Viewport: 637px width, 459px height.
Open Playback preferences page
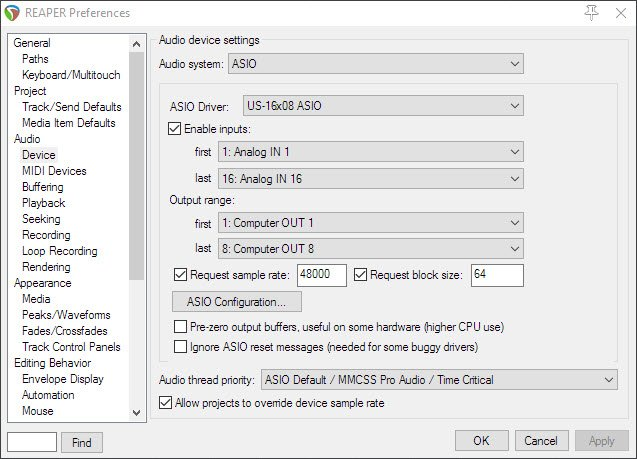(x=44, y=203)
